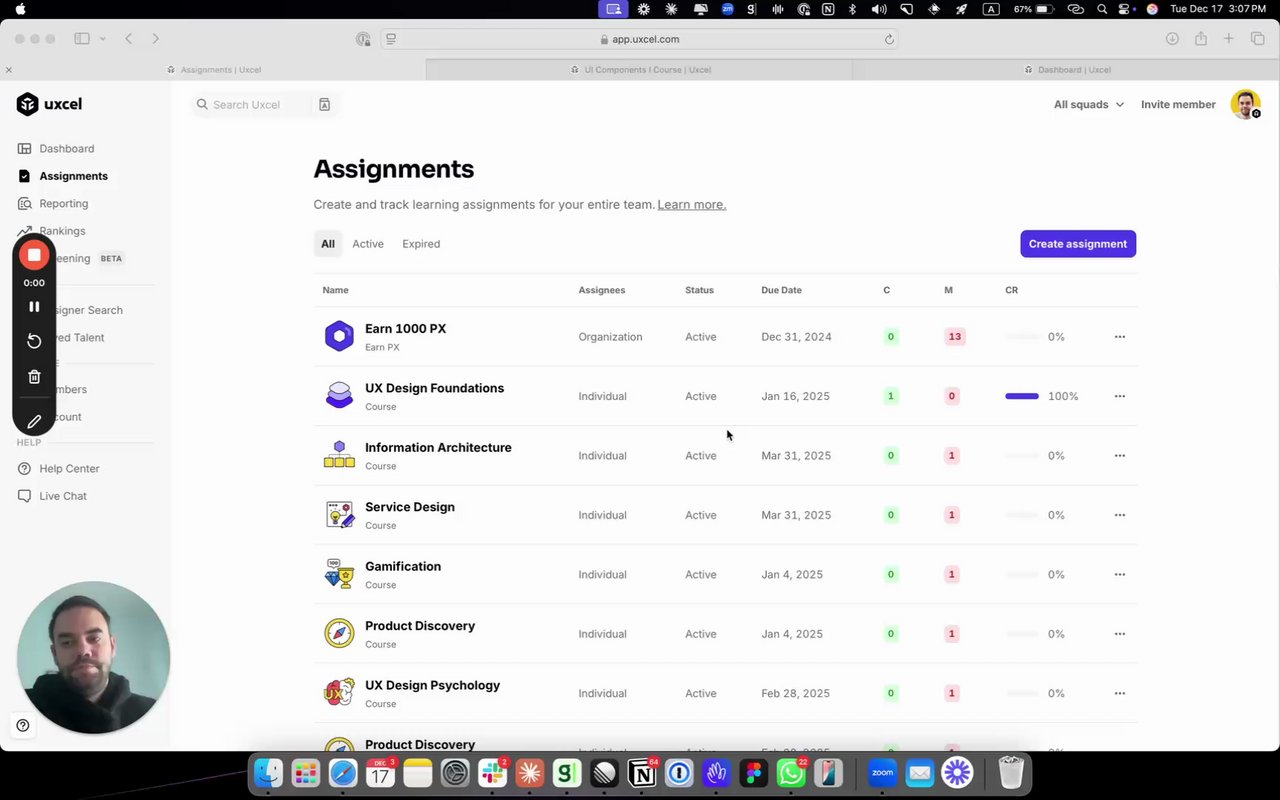Open the help question mark bubble
This screenshot has width=1280, height=800.
coord(23,726)
